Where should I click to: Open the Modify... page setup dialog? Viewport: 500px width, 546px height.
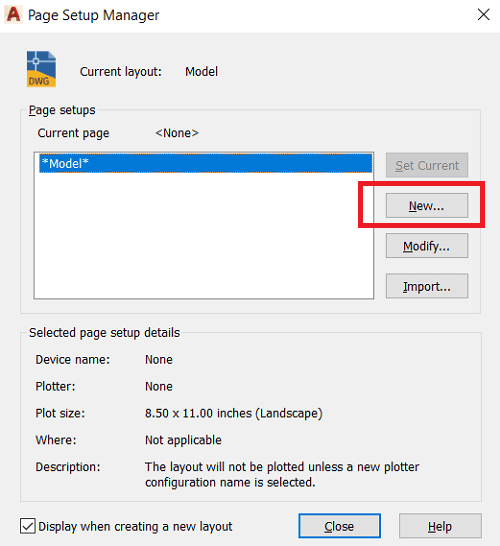(x=427, y=246)
